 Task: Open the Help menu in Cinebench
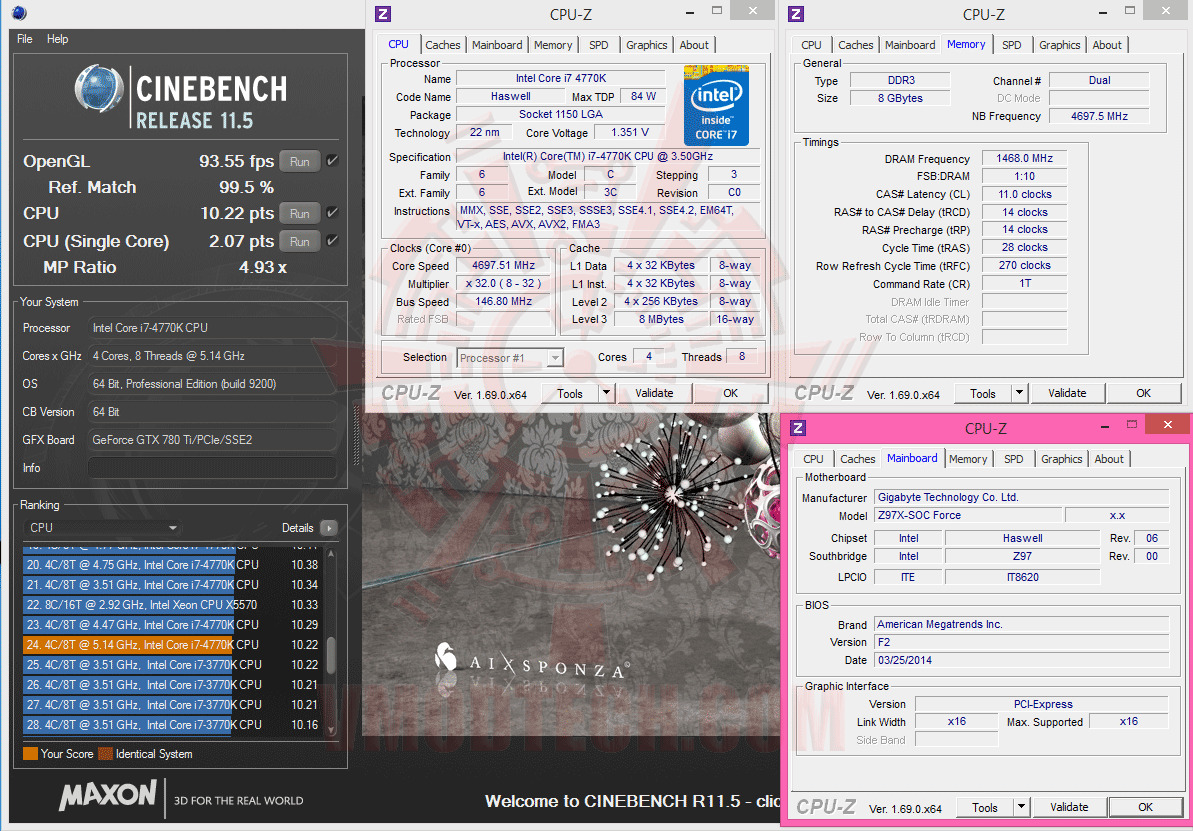[57, 39]
